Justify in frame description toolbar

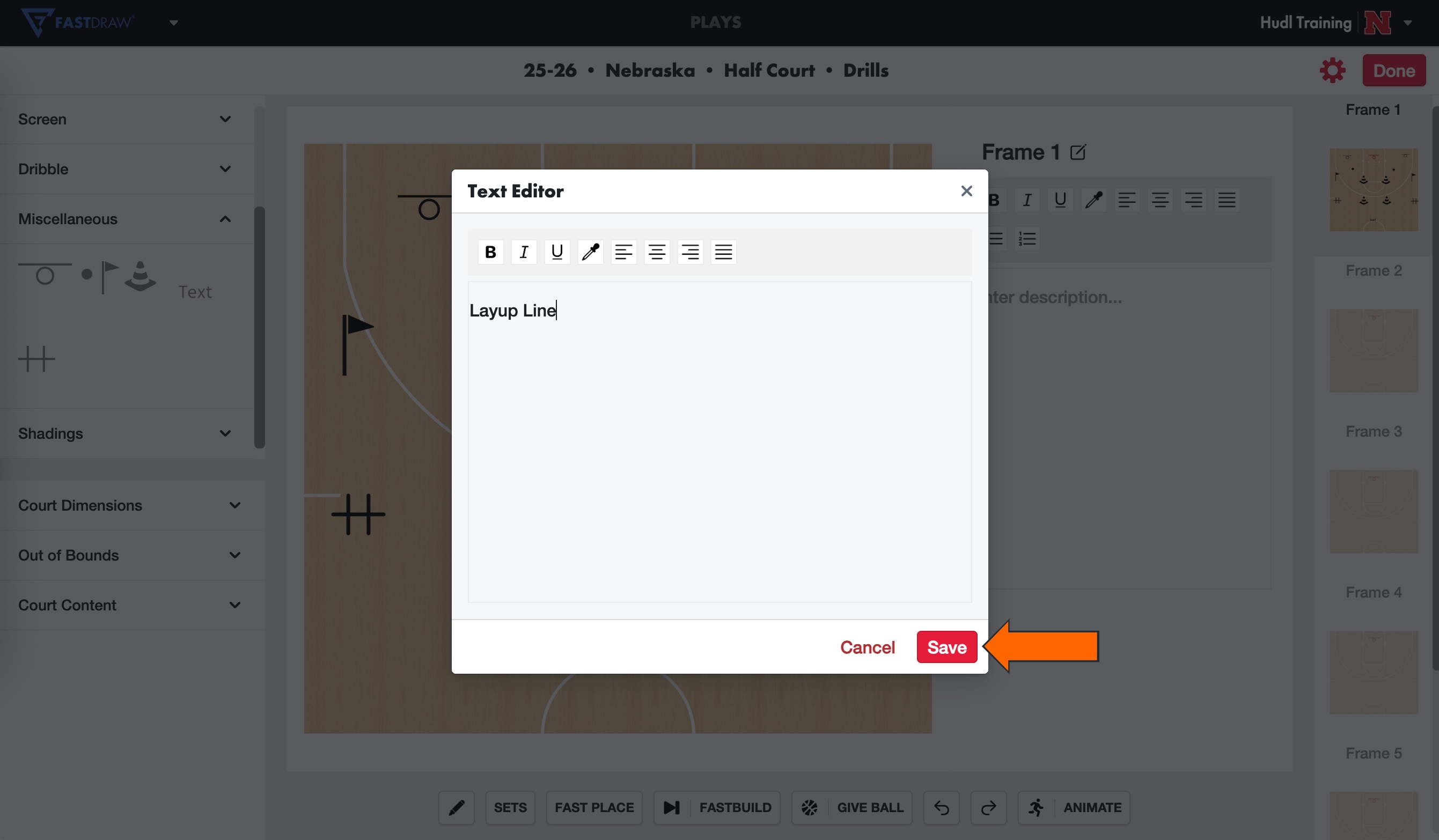tap(1227, 200)
